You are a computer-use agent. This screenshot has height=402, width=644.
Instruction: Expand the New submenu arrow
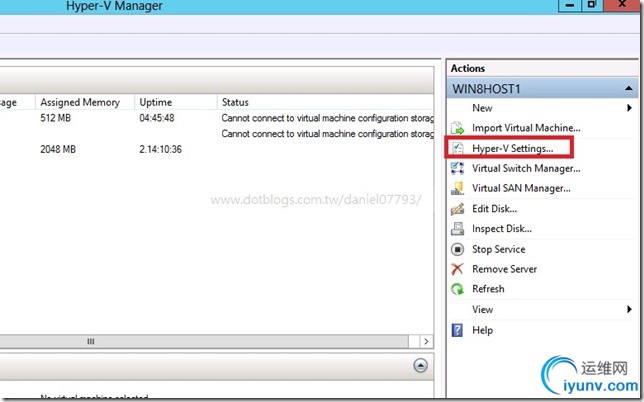pyautogui.click(x=629, y=108)
